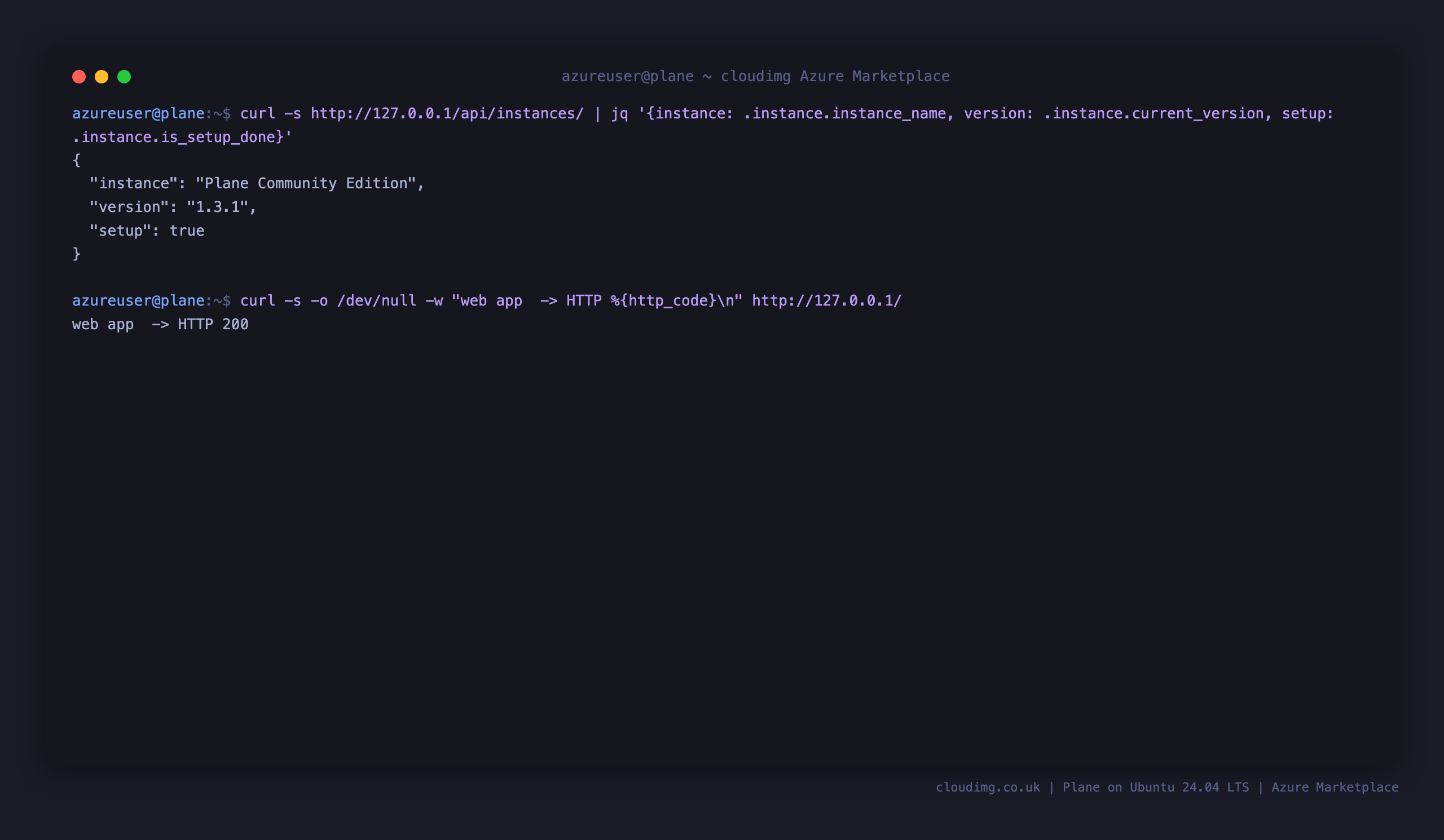Click the opening brace of the JSON output
The height and width of the screenshot is (840, 1444).
point(77,160)
